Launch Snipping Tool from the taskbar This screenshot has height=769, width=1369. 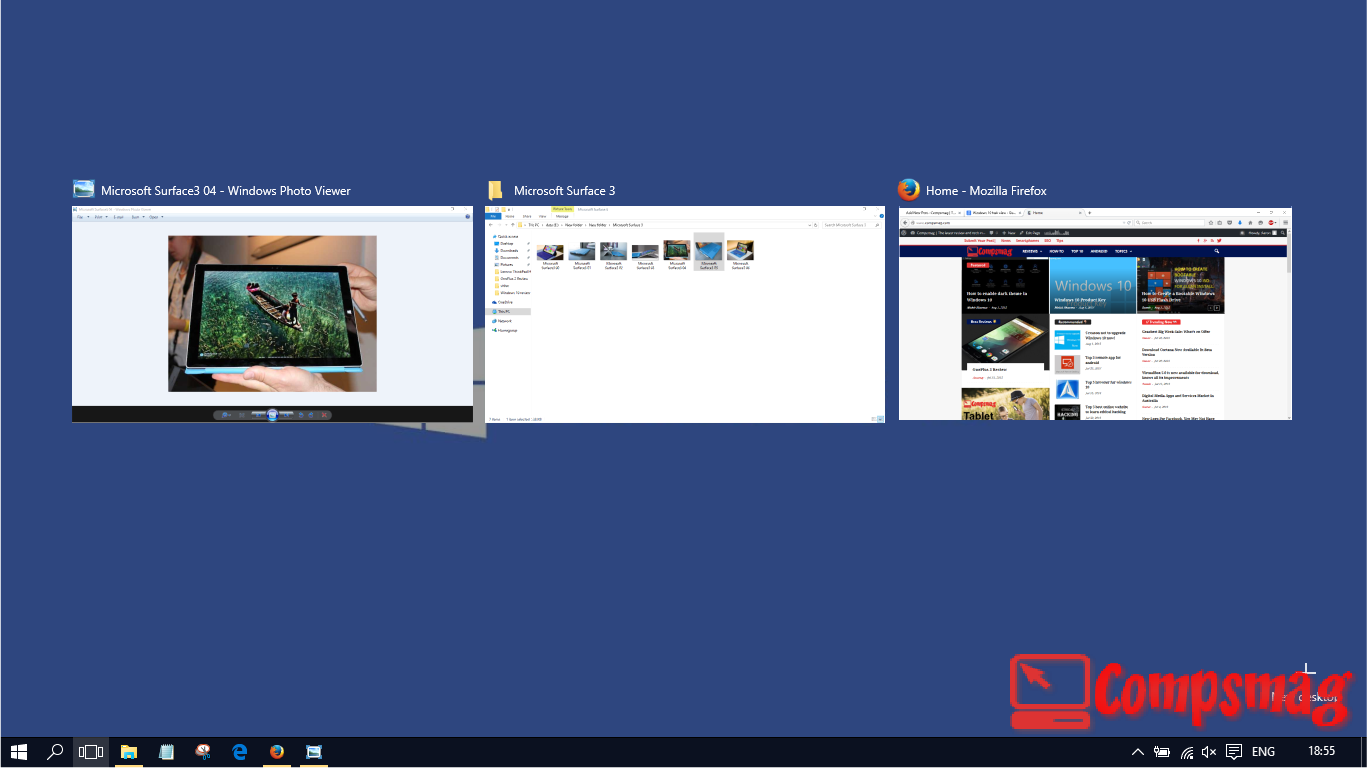click(x=203, y=752)
